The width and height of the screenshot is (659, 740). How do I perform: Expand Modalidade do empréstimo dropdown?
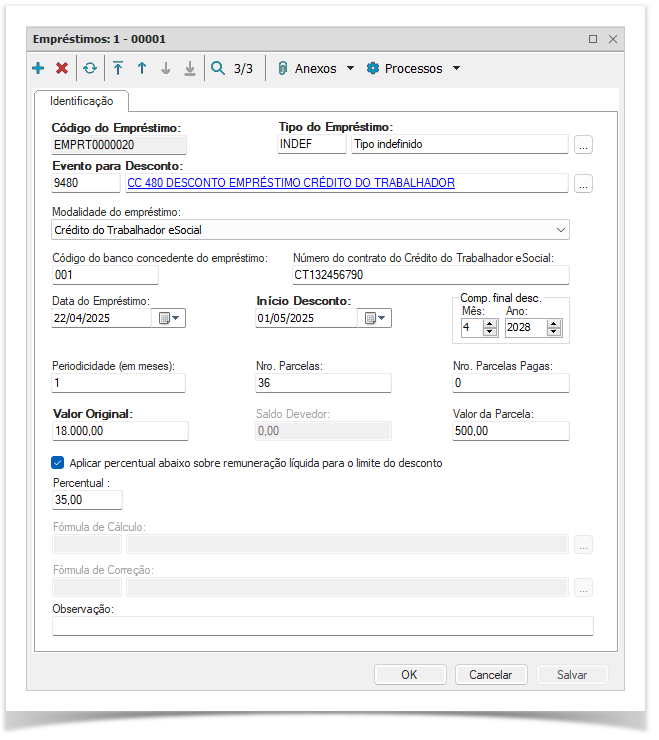pos(560,230)
